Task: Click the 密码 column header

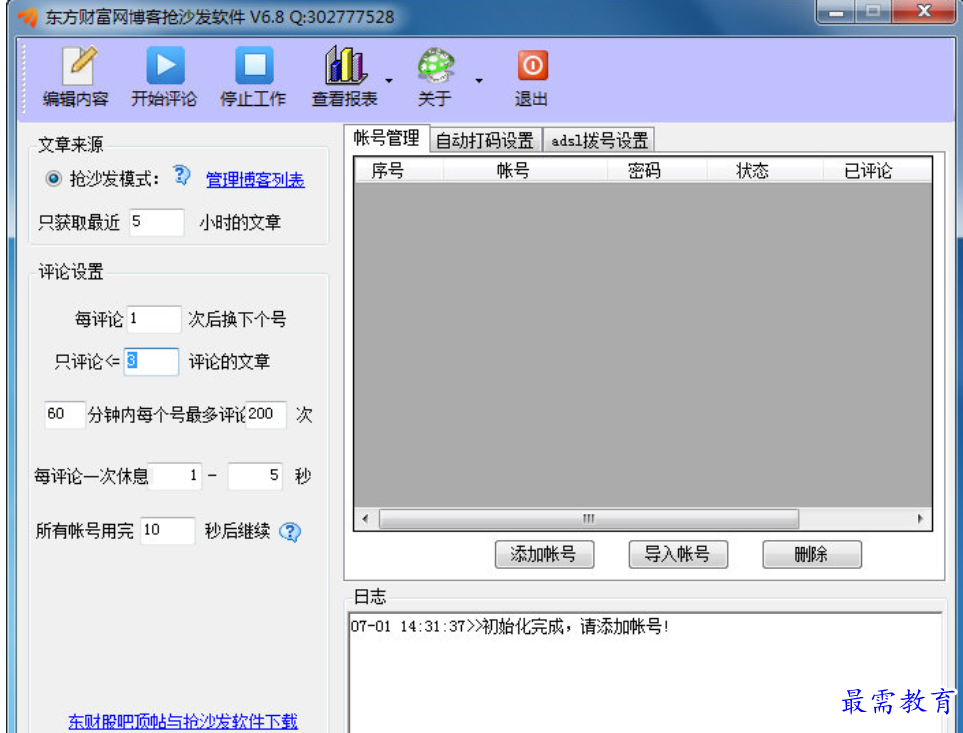Action: [657, 170]
